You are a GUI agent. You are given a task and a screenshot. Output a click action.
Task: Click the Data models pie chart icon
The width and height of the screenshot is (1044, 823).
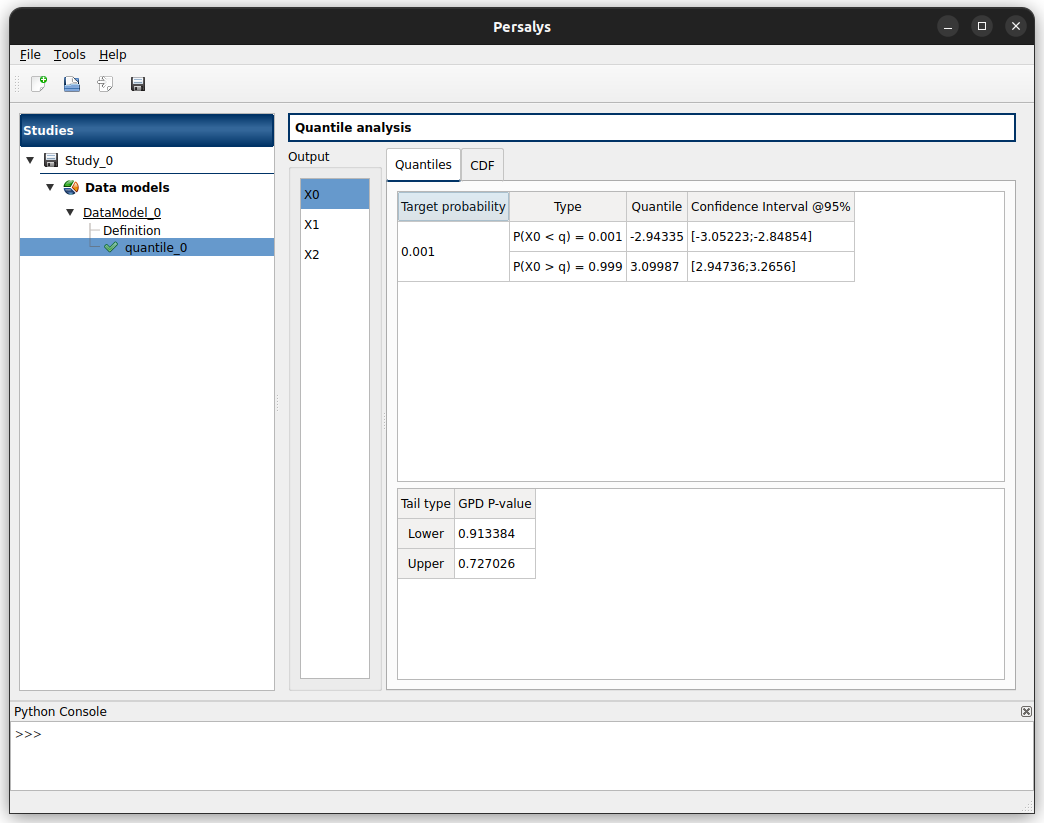coord(71,187)
